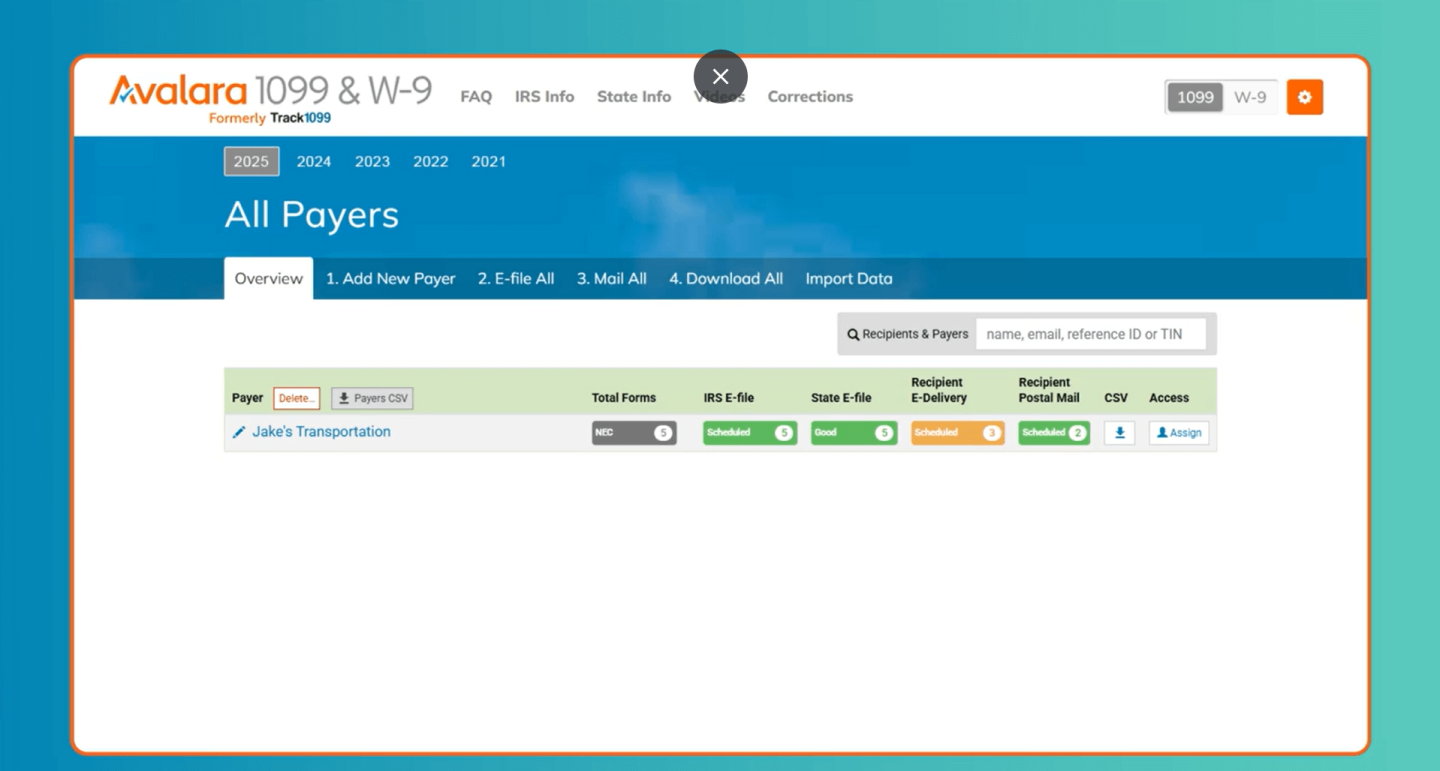The width and height of the screenshot is (1440, 771).
Task: Open the Import Data tab
Action: (848, 279)
